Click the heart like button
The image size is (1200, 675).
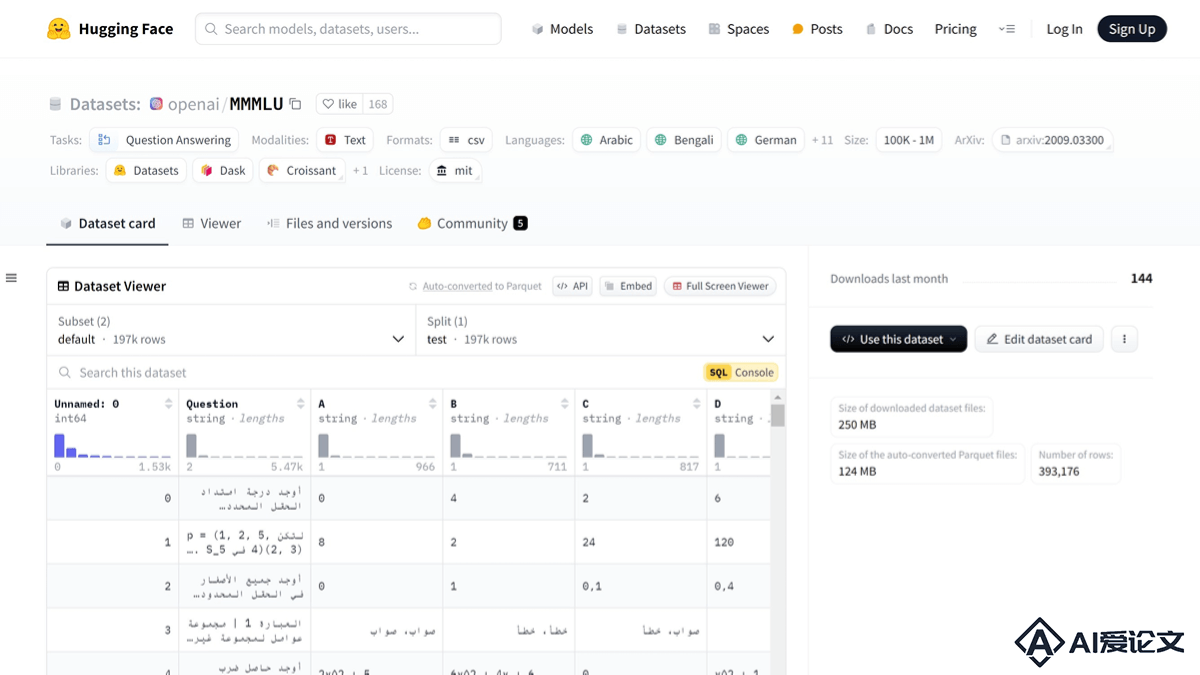point(340,104)
